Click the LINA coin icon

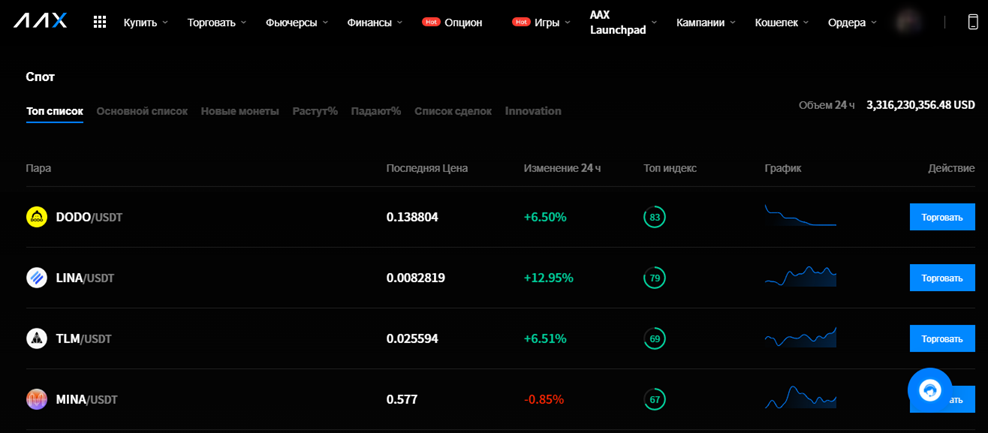tap(37, 278)
